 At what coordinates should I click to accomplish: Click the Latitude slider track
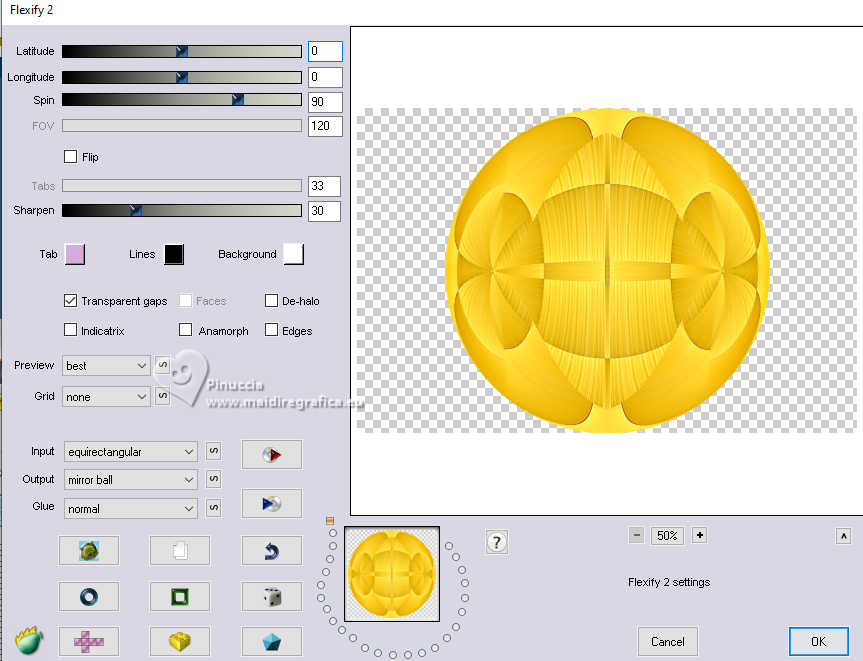(182, 51)
